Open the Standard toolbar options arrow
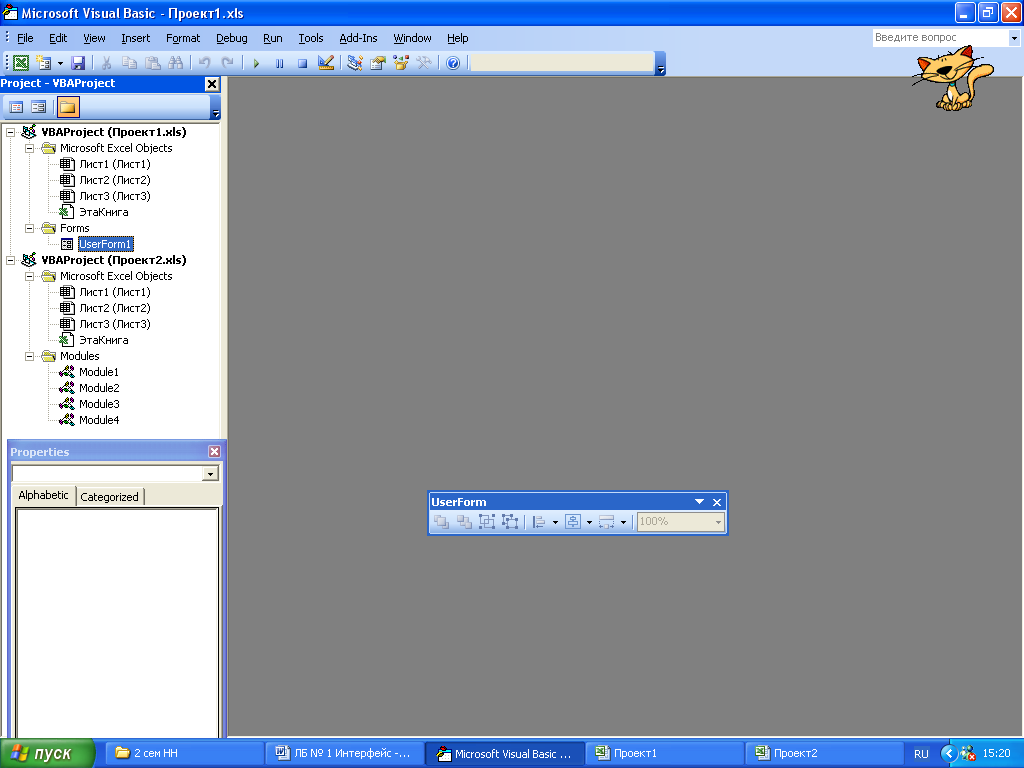The width and height of the screenshot is (1024, 768). (x=660, y=64)
